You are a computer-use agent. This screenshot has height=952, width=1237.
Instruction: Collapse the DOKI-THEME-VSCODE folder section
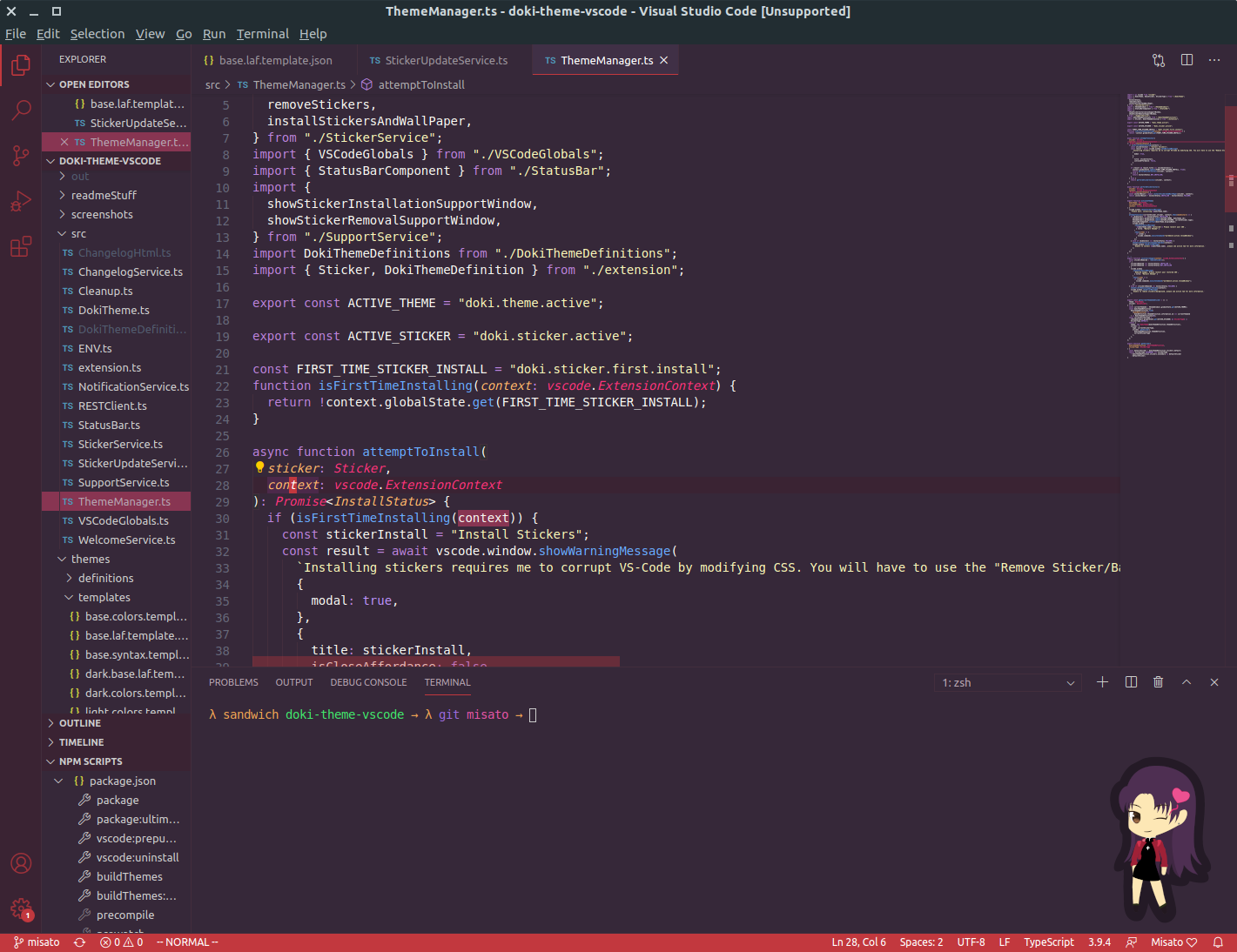pos(116,161)
